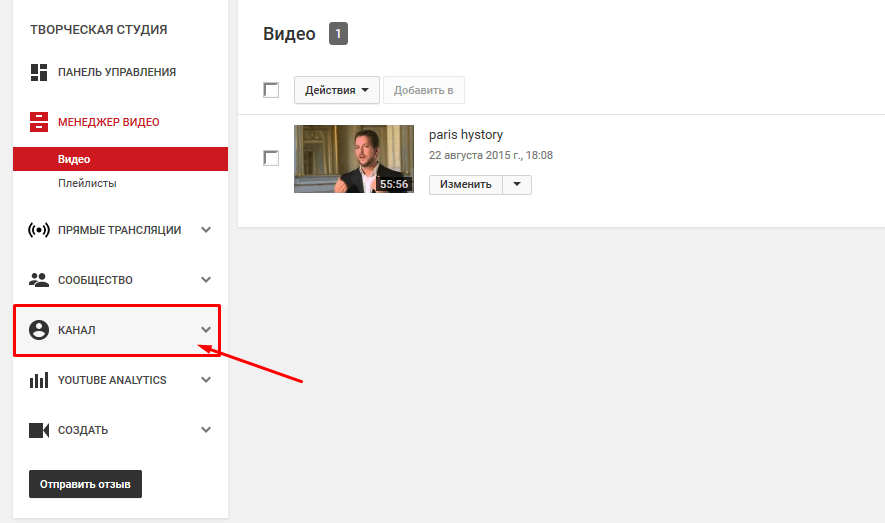Click the community people icon
The image size is (885, 523).
point(39,280)
